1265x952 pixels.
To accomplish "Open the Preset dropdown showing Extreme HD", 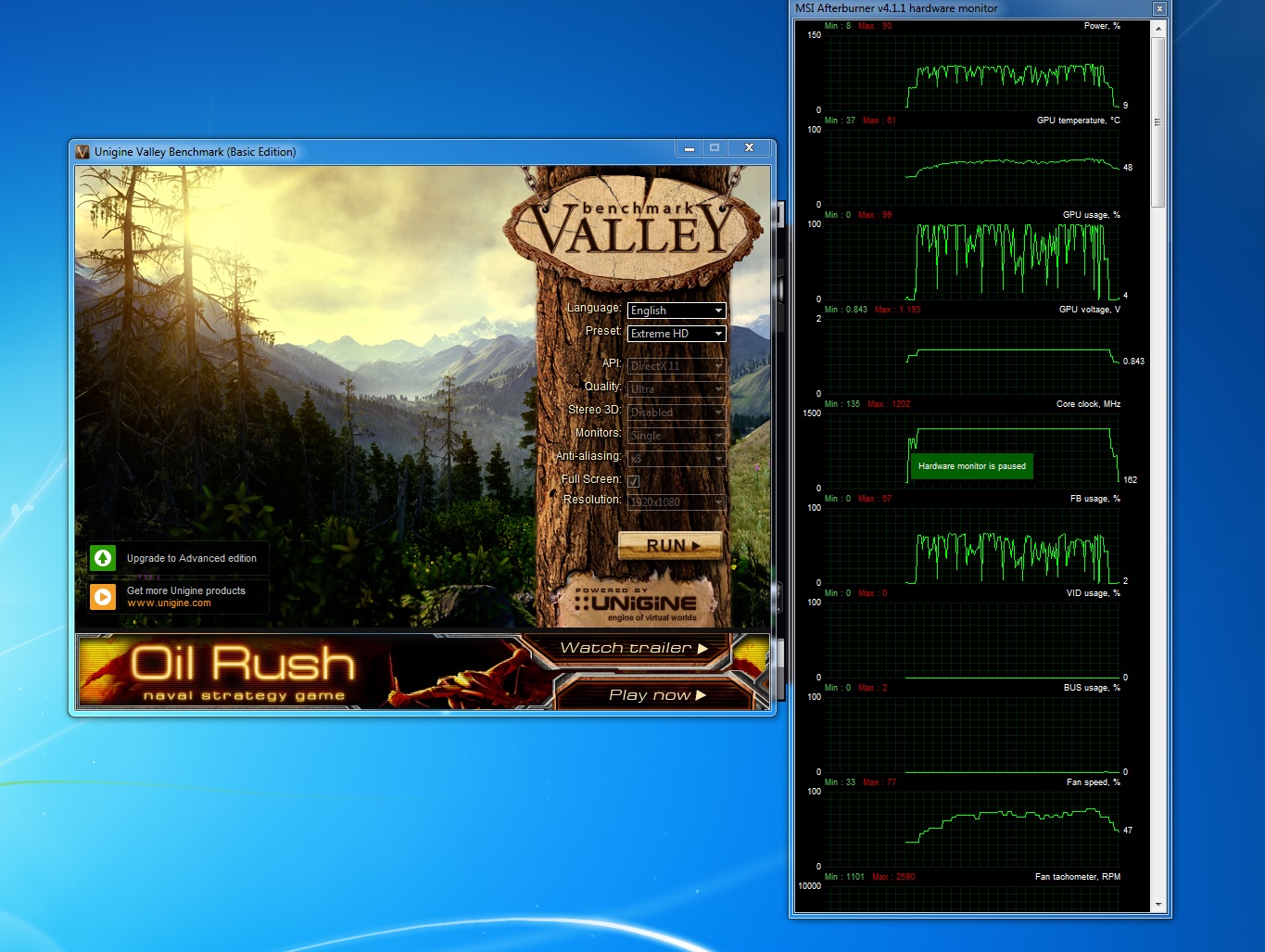I will [677, 334].
